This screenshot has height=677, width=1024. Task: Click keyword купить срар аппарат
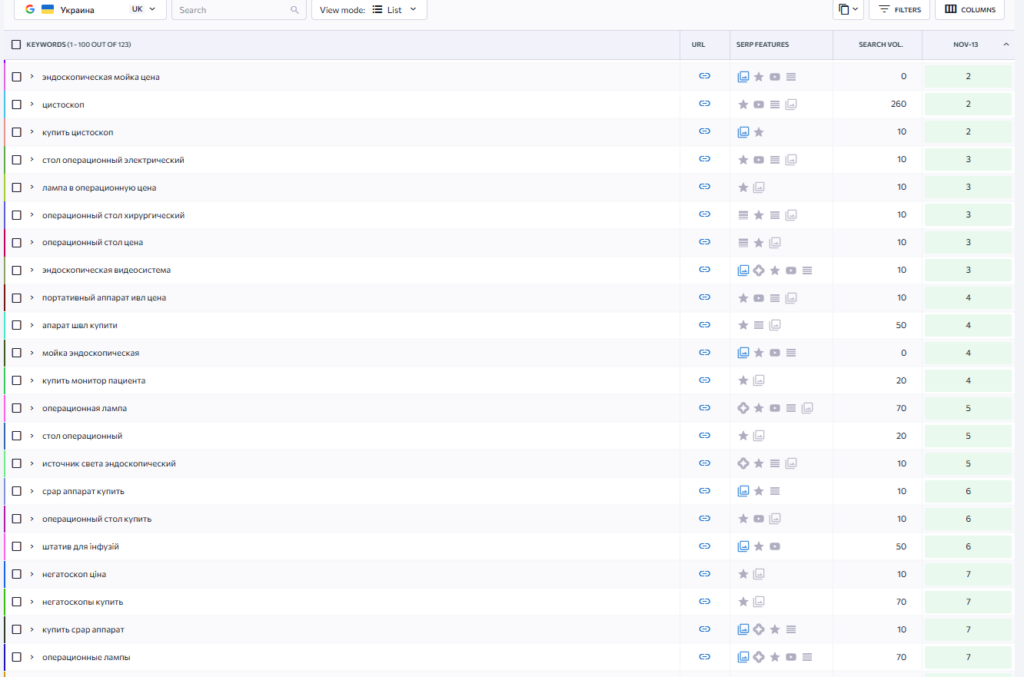tap(83, 629)
